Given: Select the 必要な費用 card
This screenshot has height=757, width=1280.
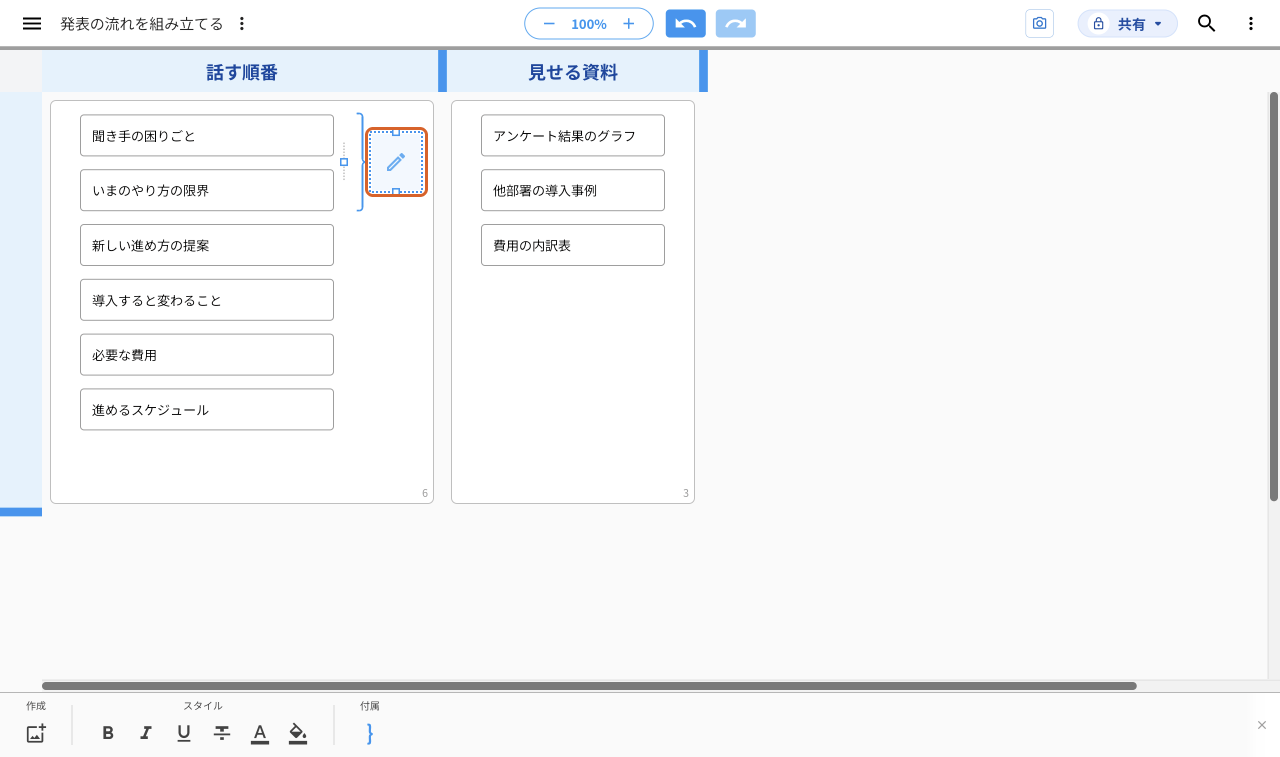Looking at the screenshot, I should coord(207,355).
